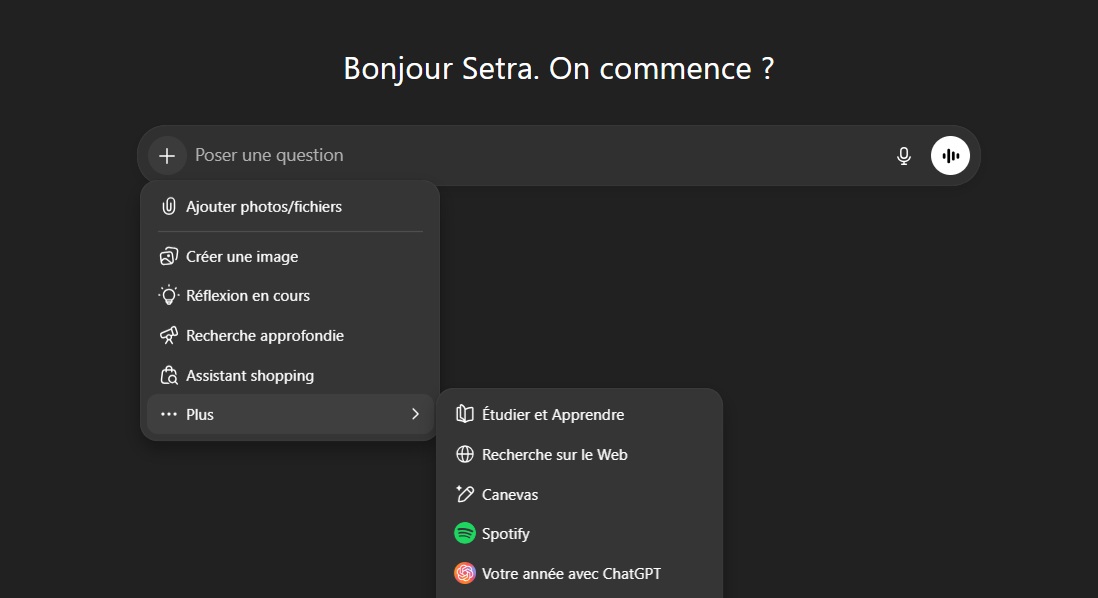Click the plus icon in the question bar
The image size is (1098, 598).
pos(166,155)
